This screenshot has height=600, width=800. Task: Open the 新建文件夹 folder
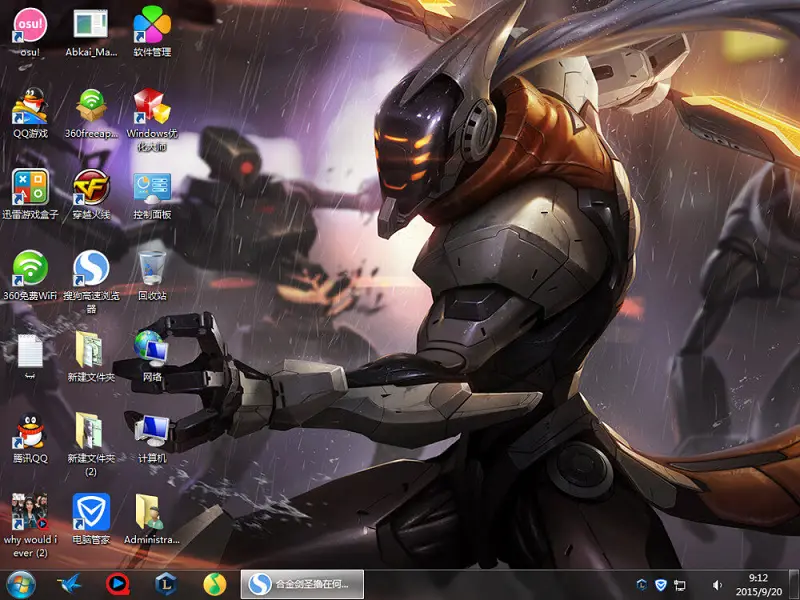click(91, 356)
